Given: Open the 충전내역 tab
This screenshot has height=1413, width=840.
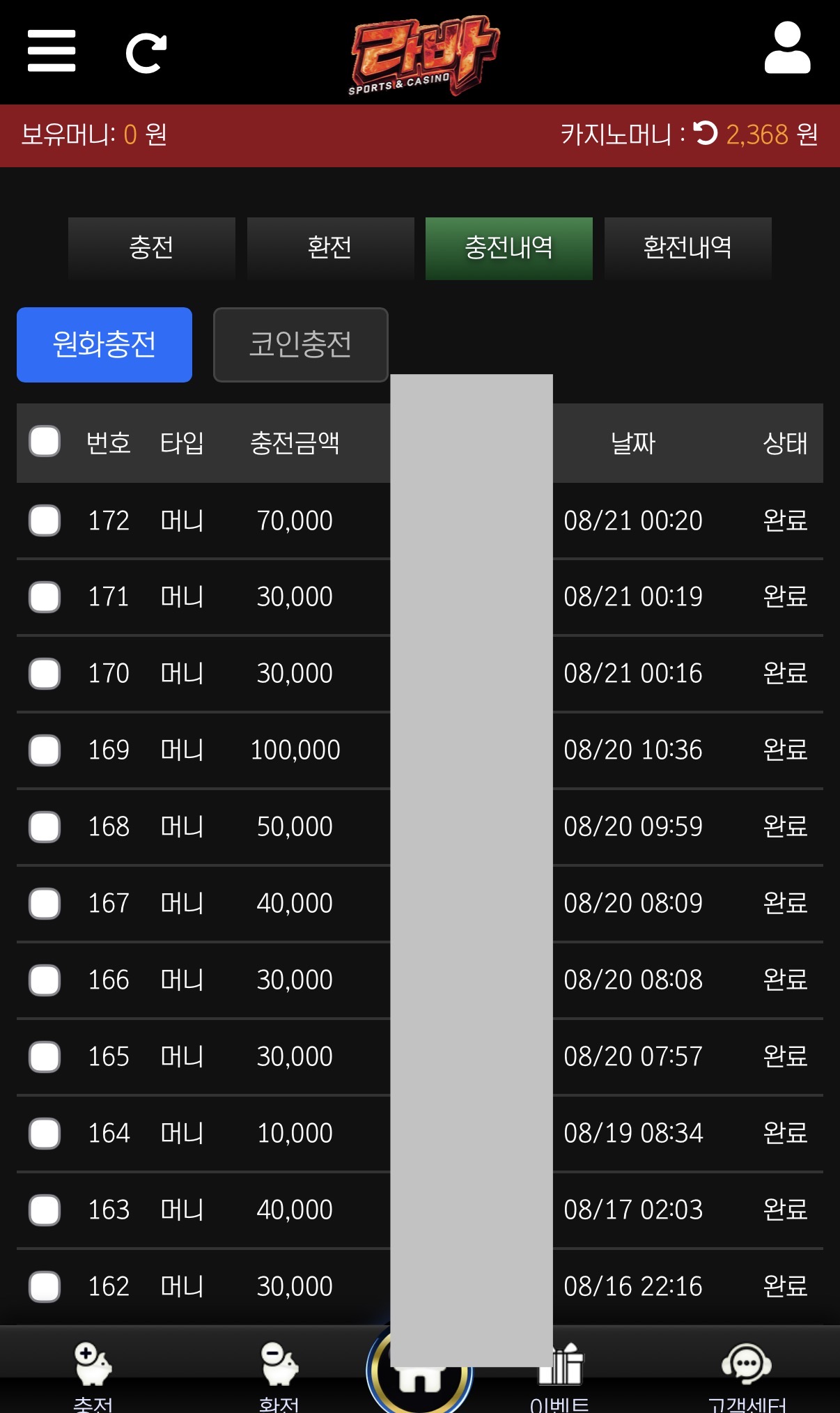Looking at the screenshot, I should [509, 248].
